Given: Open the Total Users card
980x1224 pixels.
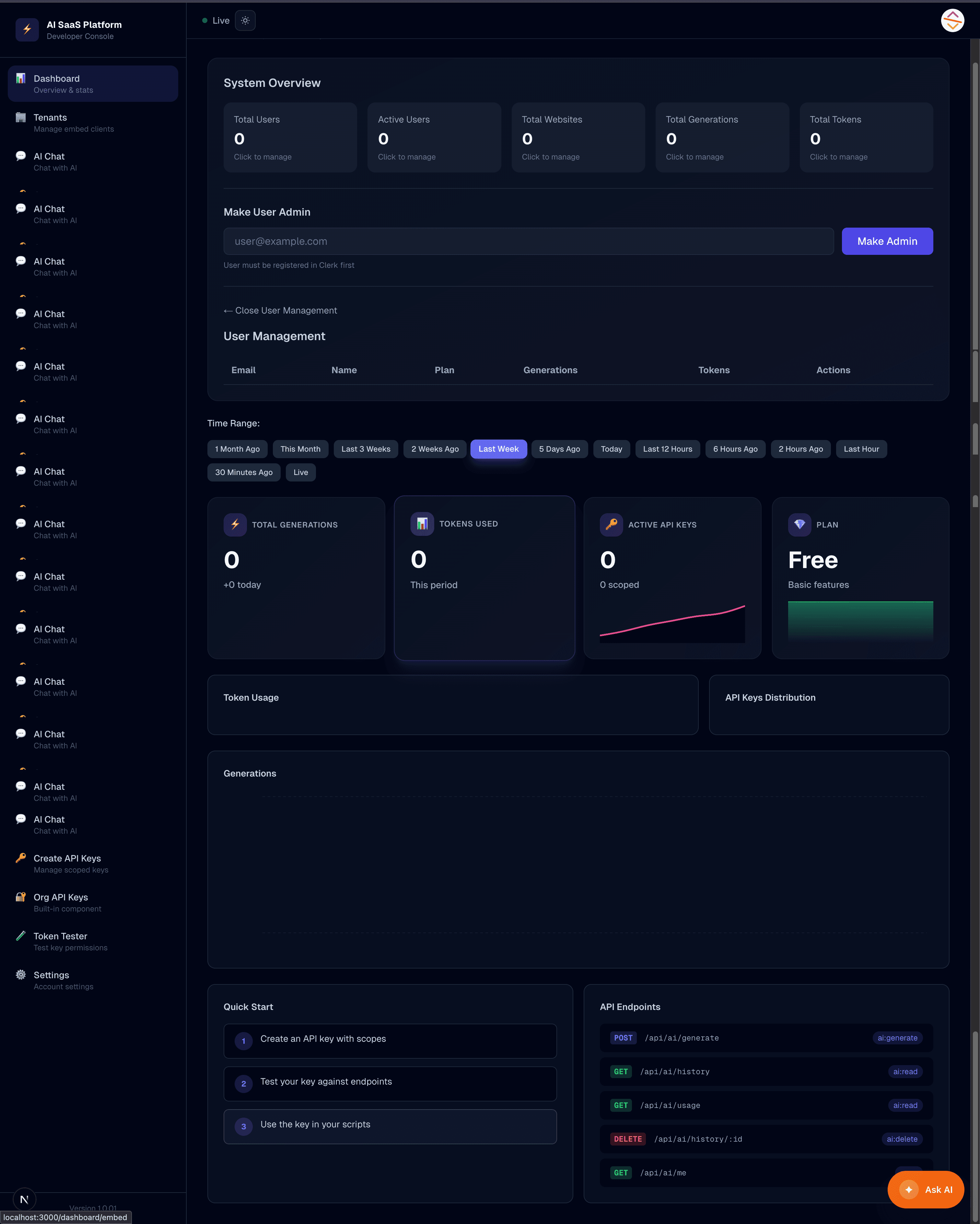Looking at the screenshot, I should point(290,137).
